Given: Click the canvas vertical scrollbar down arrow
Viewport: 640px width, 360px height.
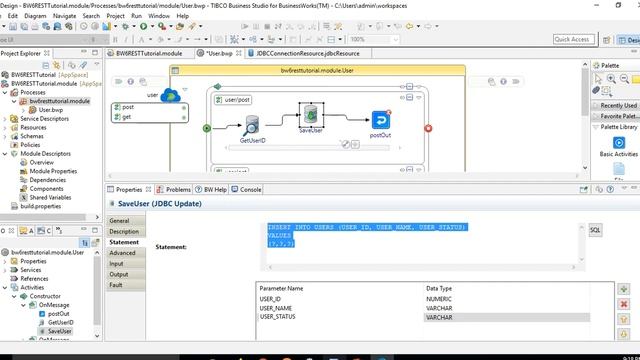Looking at the screenshot, I should click(x=585, y=168).
